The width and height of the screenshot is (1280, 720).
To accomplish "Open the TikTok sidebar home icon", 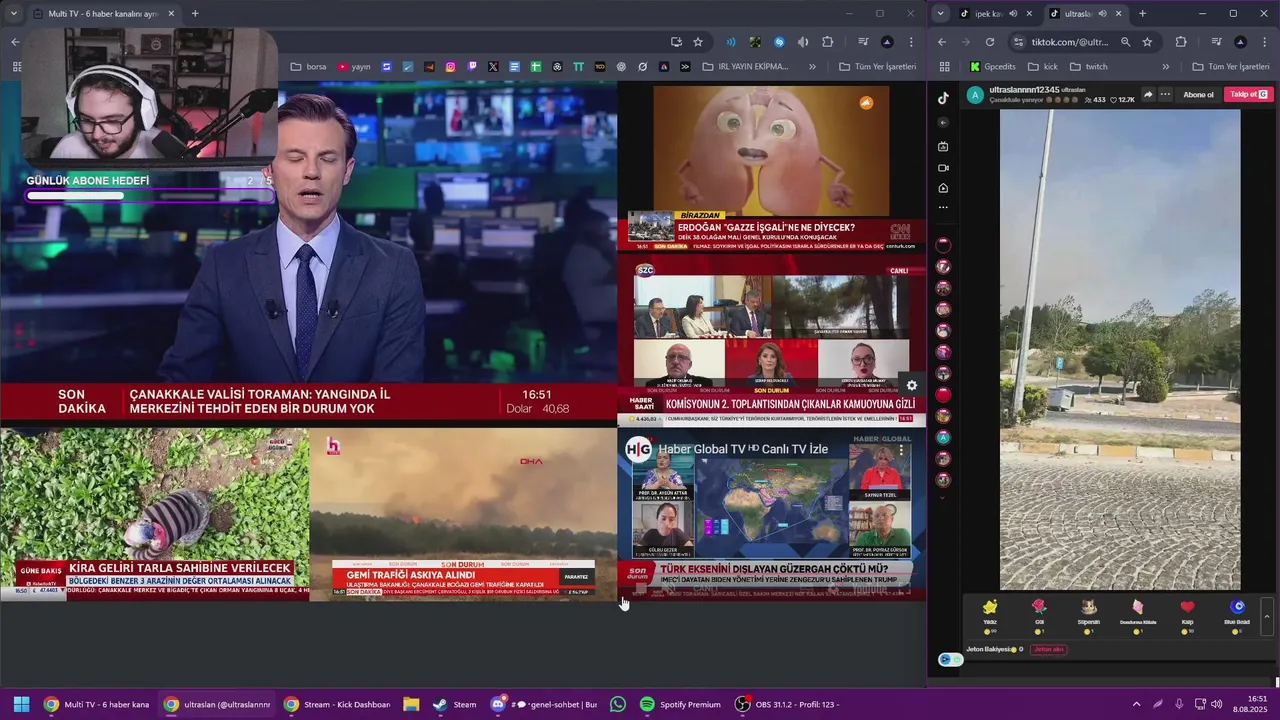I will [x=943, y=188].
